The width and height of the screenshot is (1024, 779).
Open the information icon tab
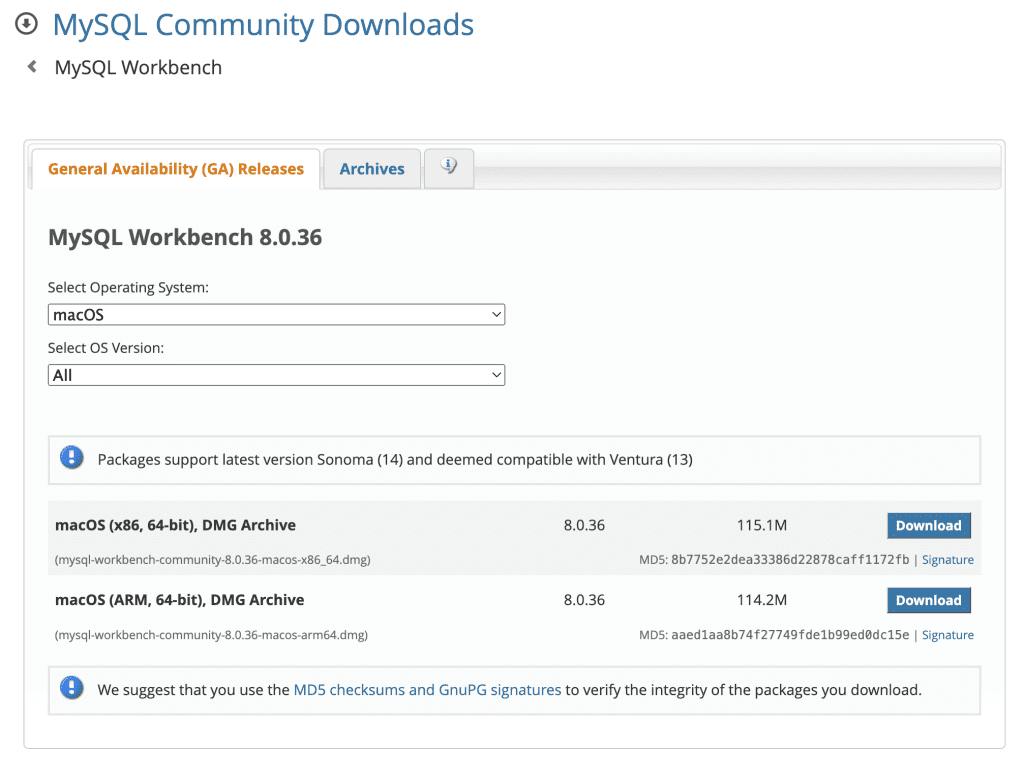[x=449, y=168]
